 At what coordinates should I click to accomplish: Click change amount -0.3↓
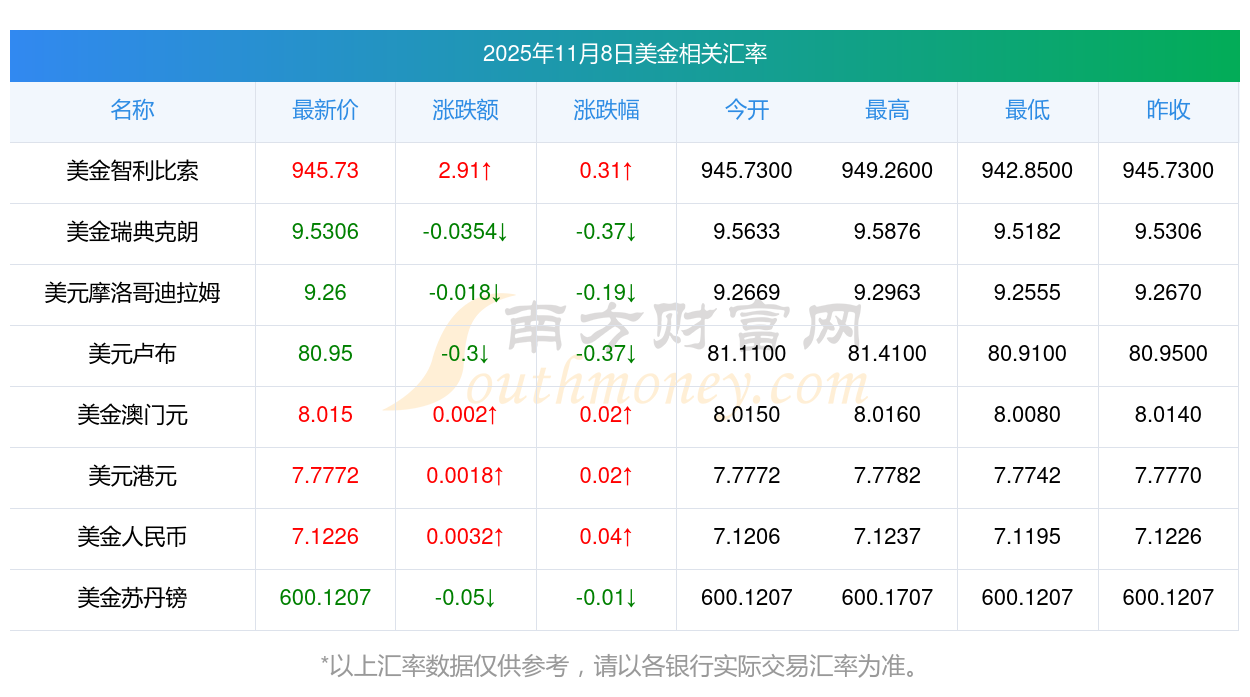coord(466,354)
